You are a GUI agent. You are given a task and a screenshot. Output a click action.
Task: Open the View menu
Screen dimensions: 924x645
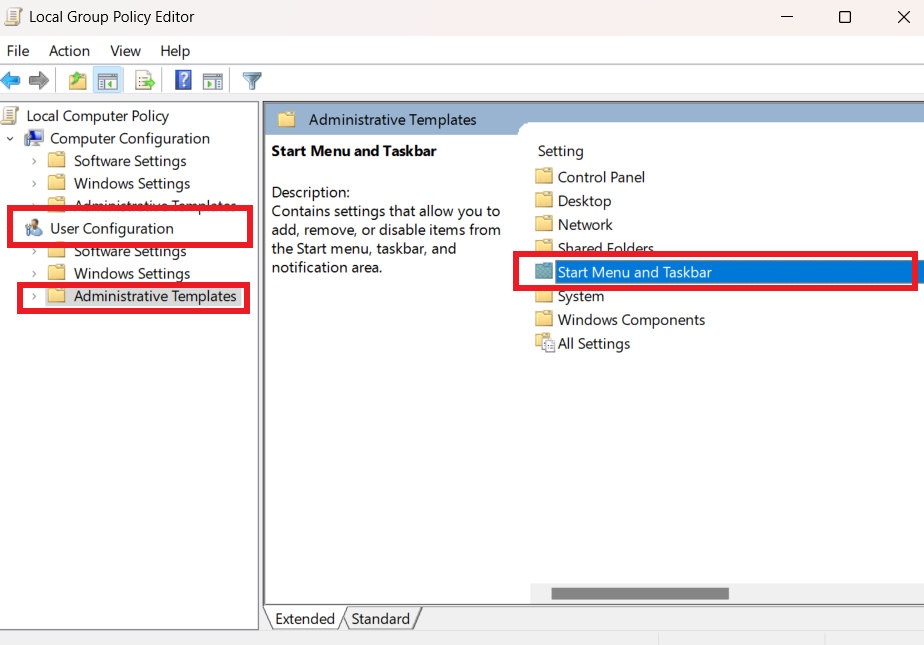point(126,51)
